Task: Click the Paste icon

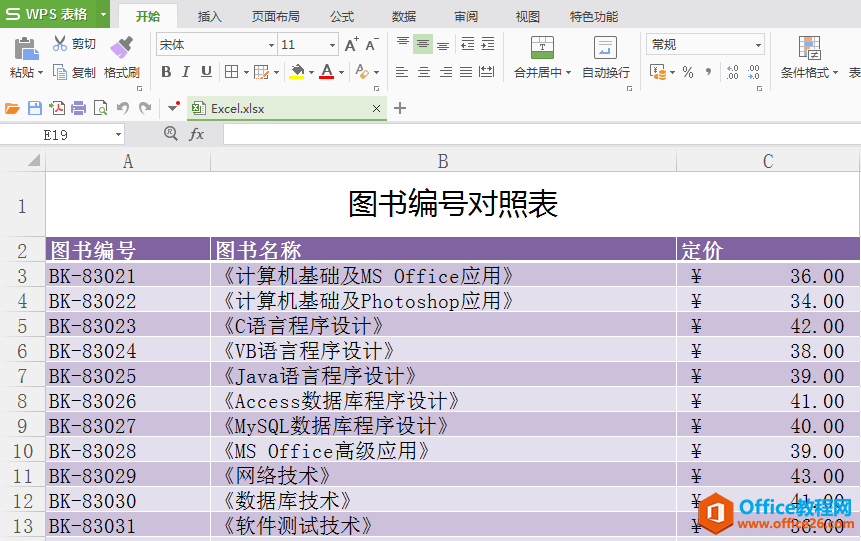Action: click(25, 48)
